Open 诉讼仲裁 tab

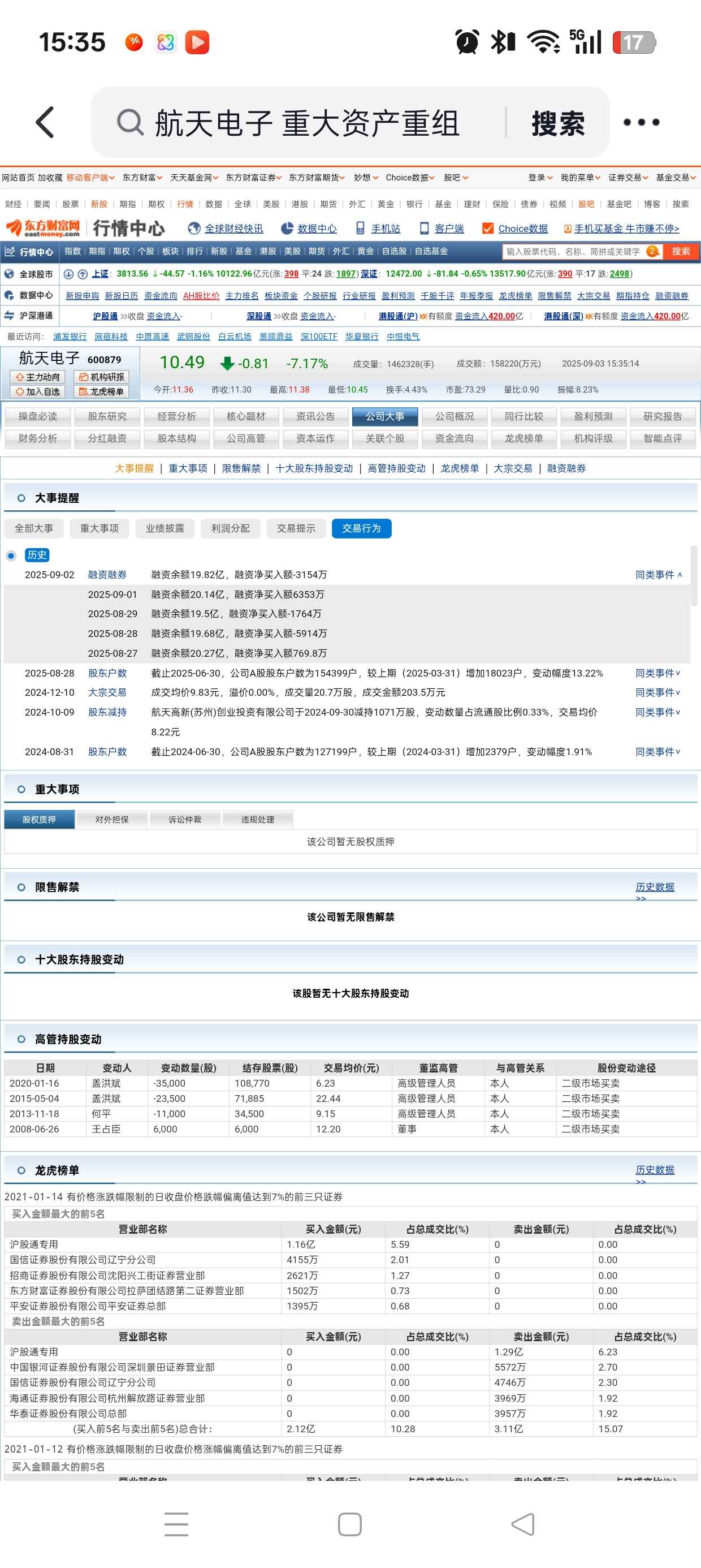(185, 819)
